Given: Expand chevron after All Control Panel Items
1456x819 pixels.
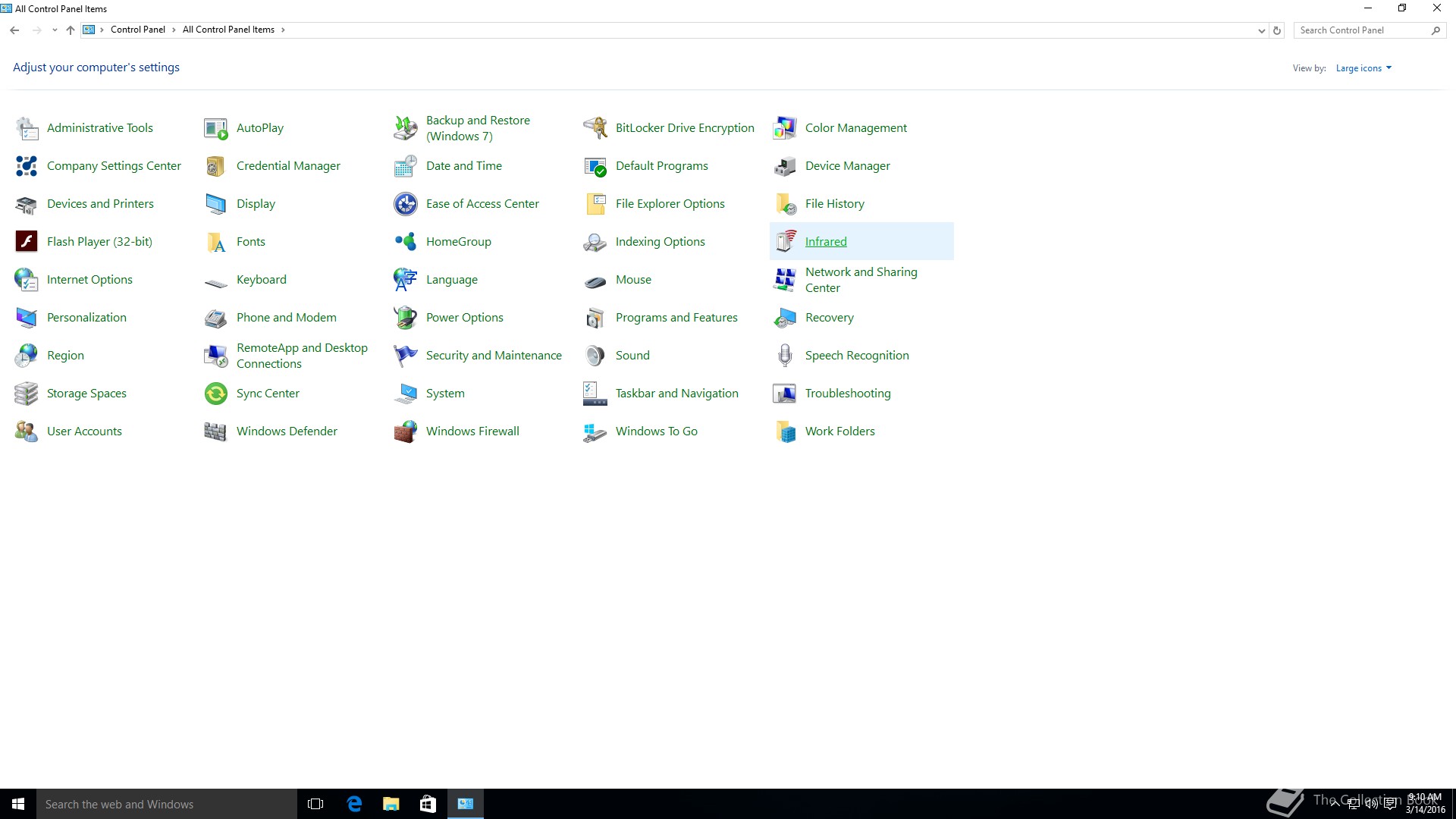Looking at the screenshot, I should (x=283, y=30).
